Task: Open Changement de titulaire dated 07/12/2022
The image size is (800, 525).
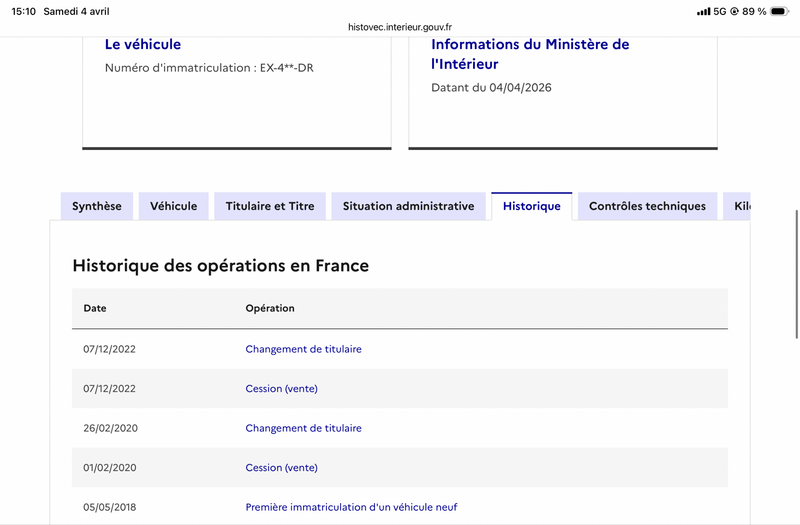Action: pos(303,349)
